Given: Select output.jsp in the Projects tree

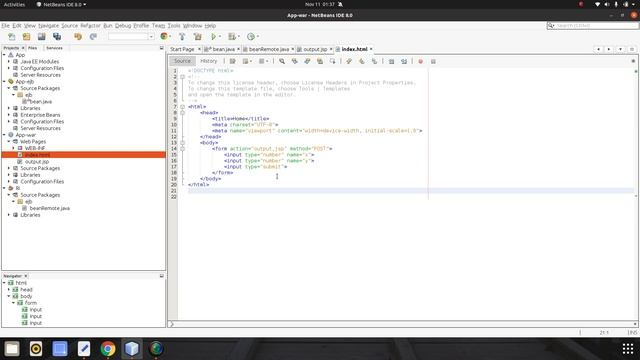Looking at the screenshot, I should (x=37, y=162).
